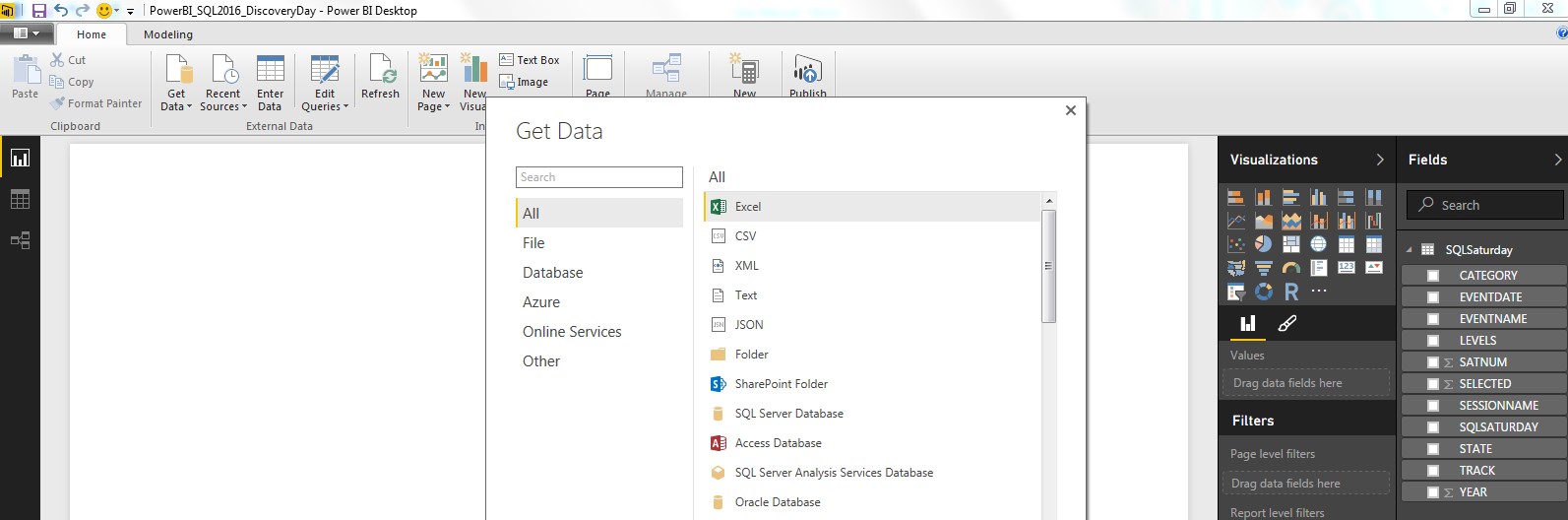Click the Get Data search box
Viewport: 1568px width, 520px height.
(x=599, y=177)
